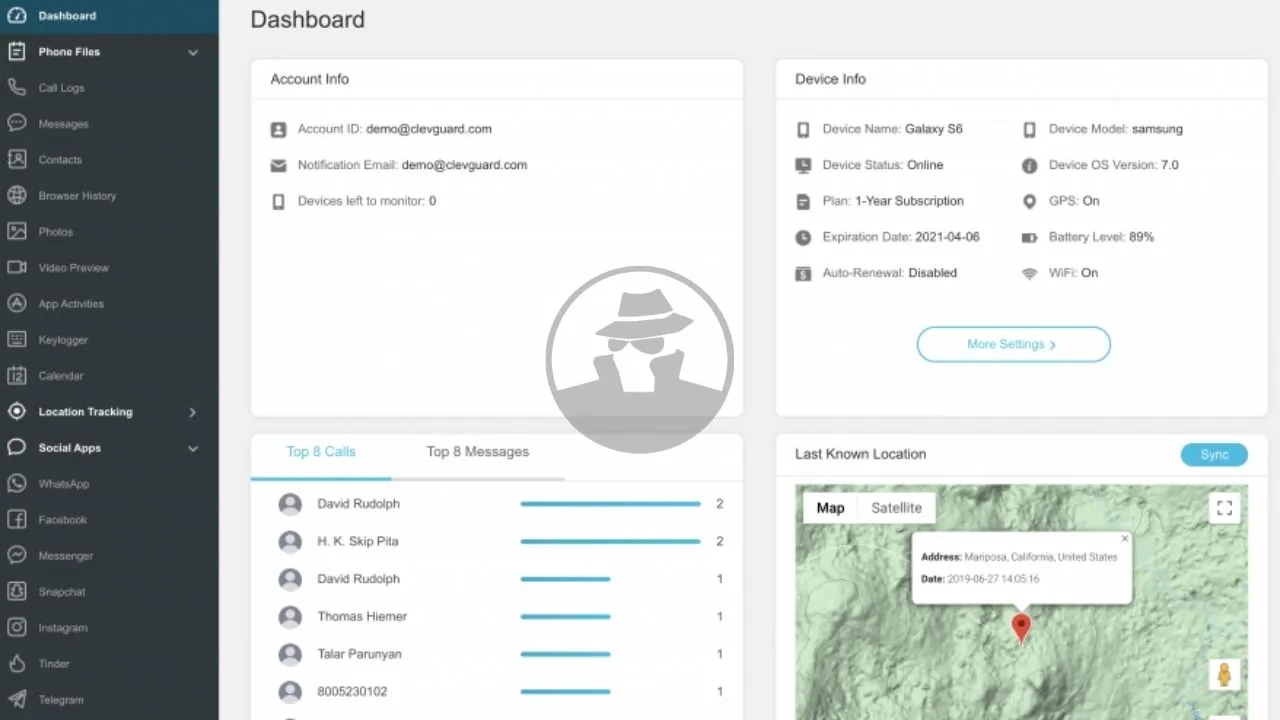
Task: Click the Video Preview camera icon
Action: tap(16, 268)
